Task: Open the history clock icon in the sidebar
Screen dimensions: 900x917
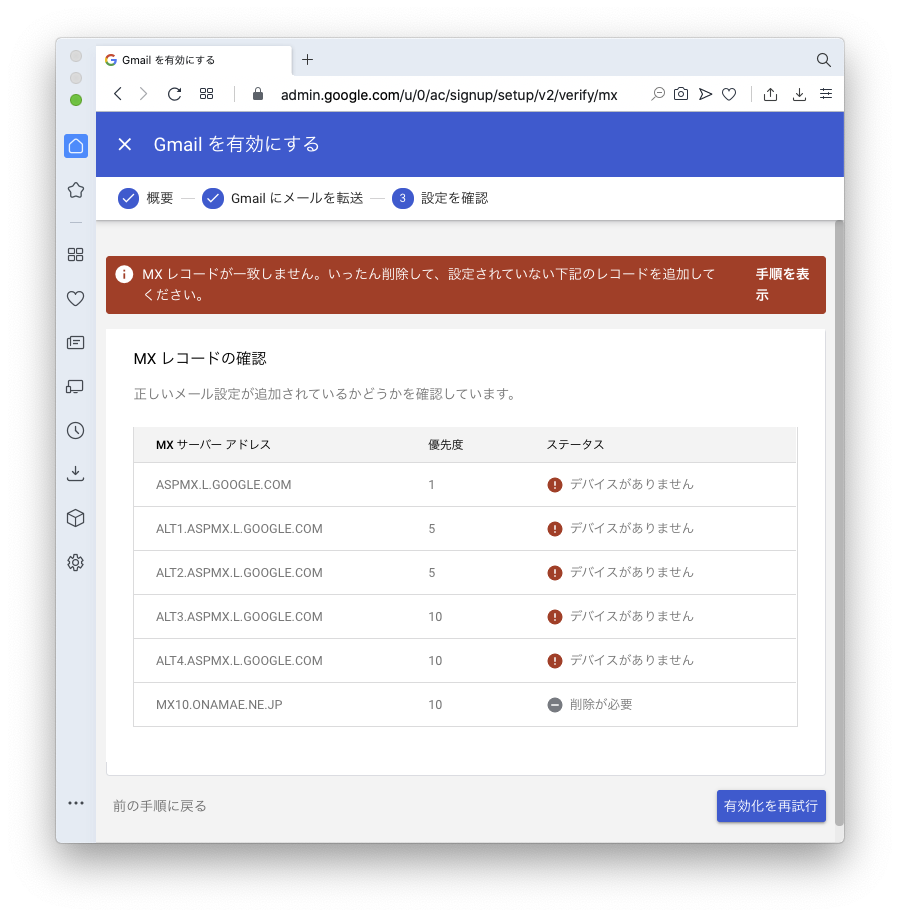Action: coord(76,431)
